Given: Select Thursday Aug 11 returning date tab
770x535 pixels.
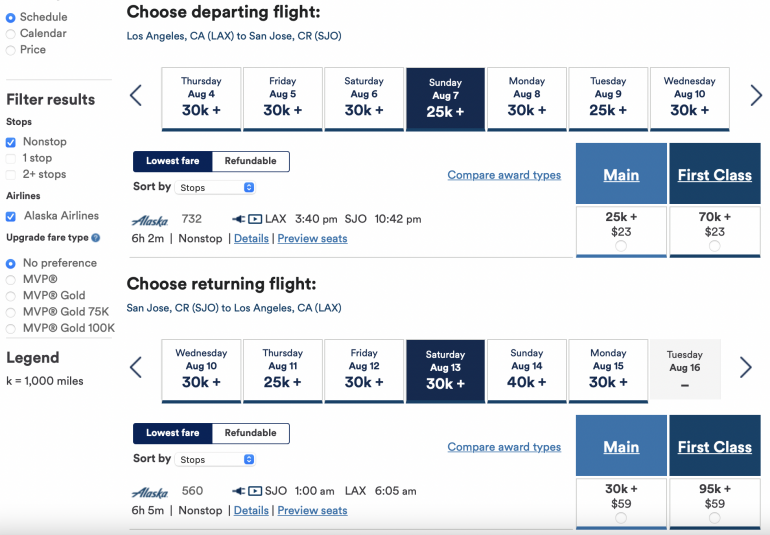Looking at the screenshot, I should (x=282, y=370).
